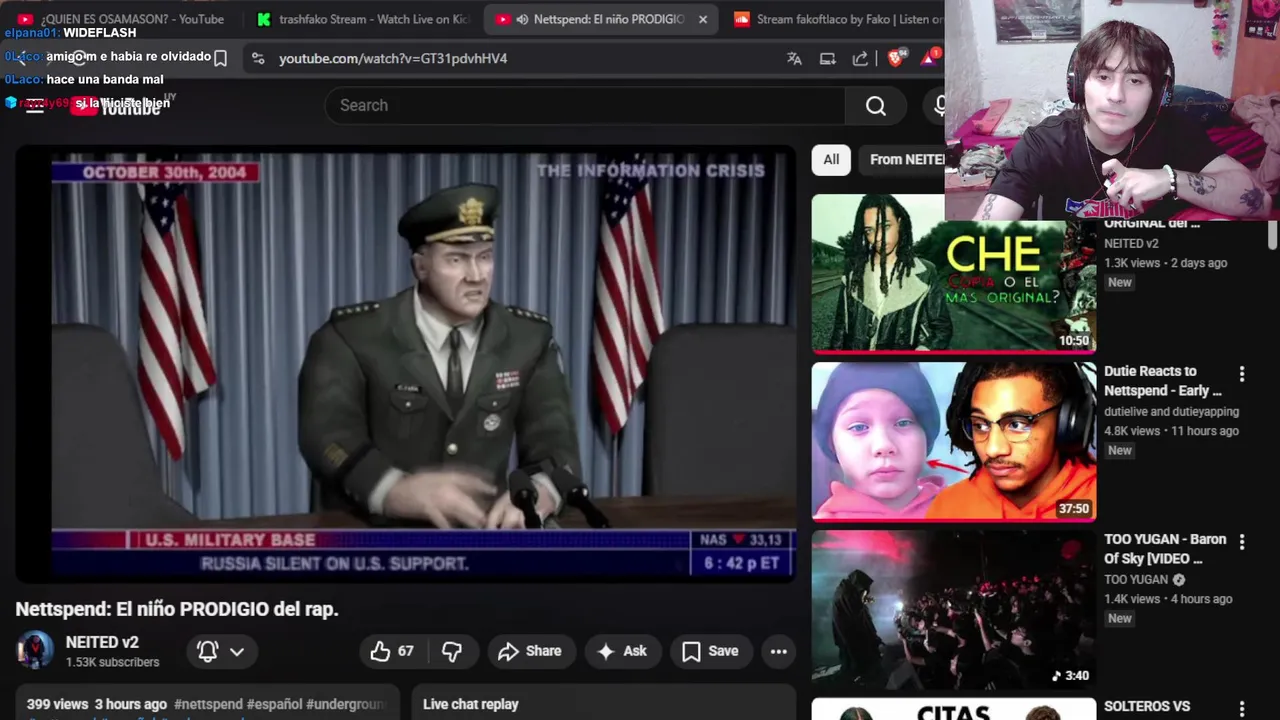Open options for Dutie Reacts to Nettspend video
1280x720 pixels.
(1242, 374)
